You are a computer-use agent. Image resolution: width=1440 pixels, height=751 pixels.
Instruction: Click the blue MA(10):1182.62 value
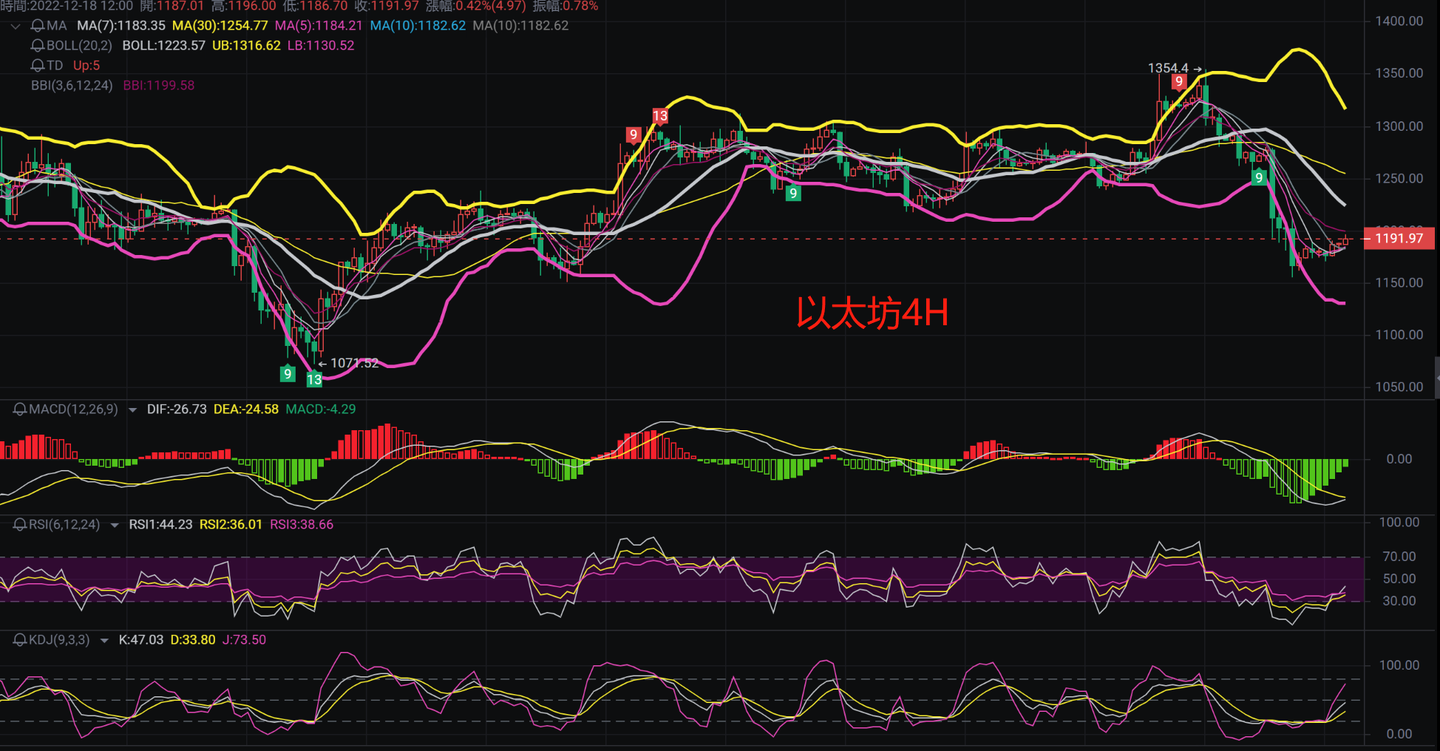[x=418, y=25]
